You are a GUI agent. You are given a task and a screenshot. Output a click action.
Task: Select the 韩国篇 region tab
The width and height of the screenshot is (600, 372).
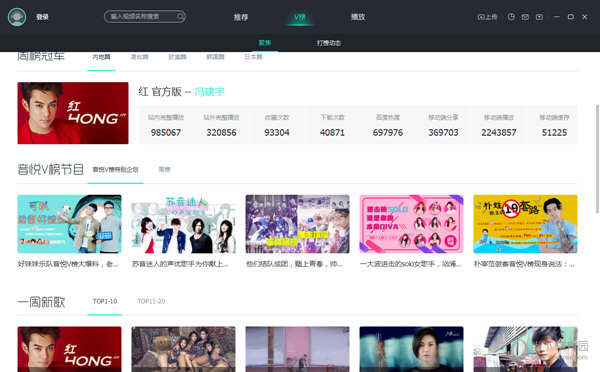[x=215, y=57]
